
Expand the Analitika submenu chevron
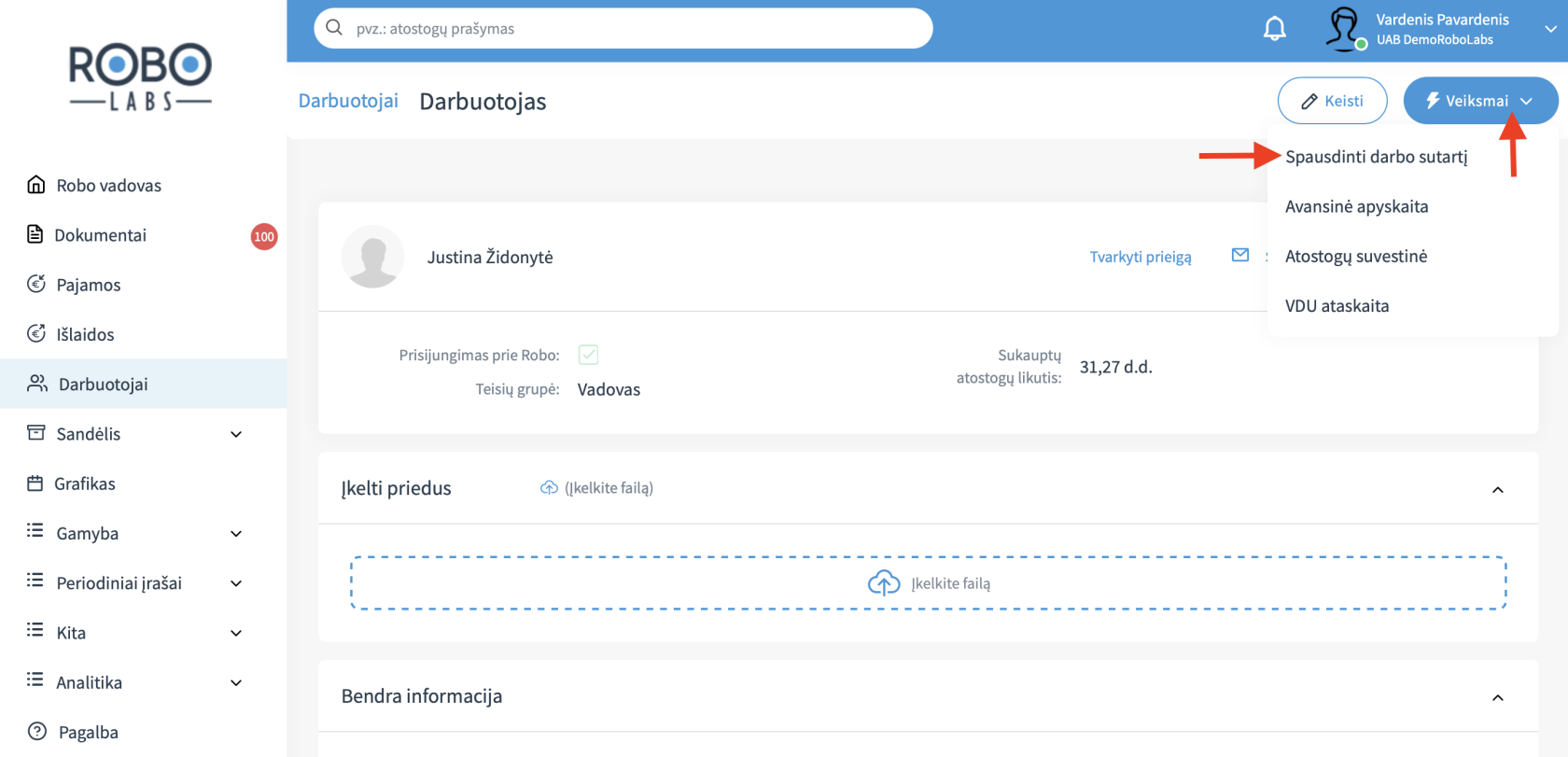pos(236,682)
